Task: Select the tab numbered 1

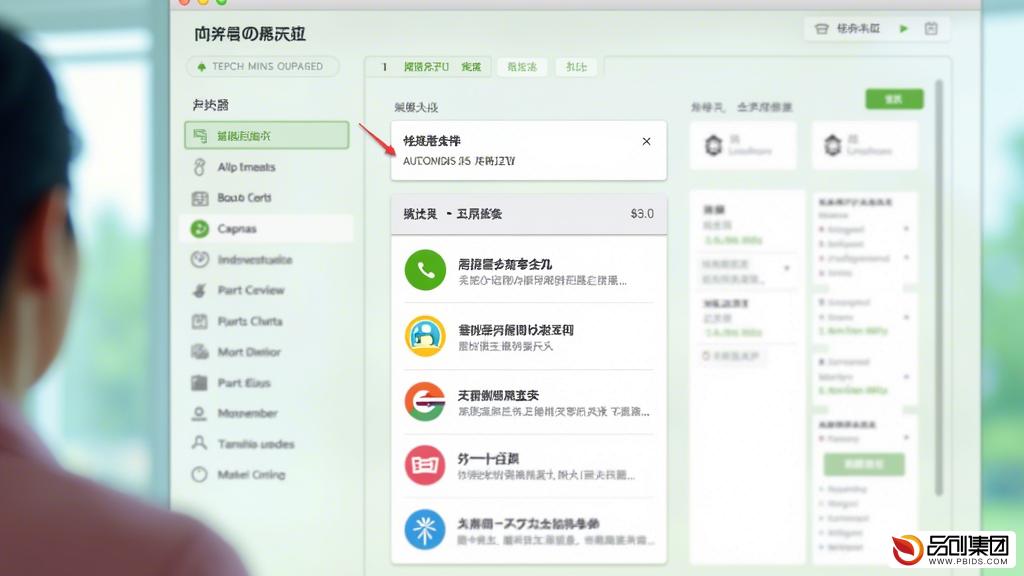Action: [x=427, y=67]
